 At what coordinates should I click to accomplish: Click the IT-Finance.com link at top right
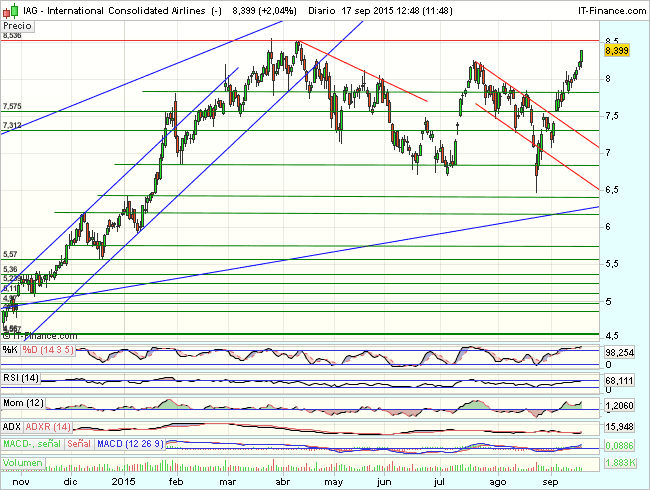[612, 11]
